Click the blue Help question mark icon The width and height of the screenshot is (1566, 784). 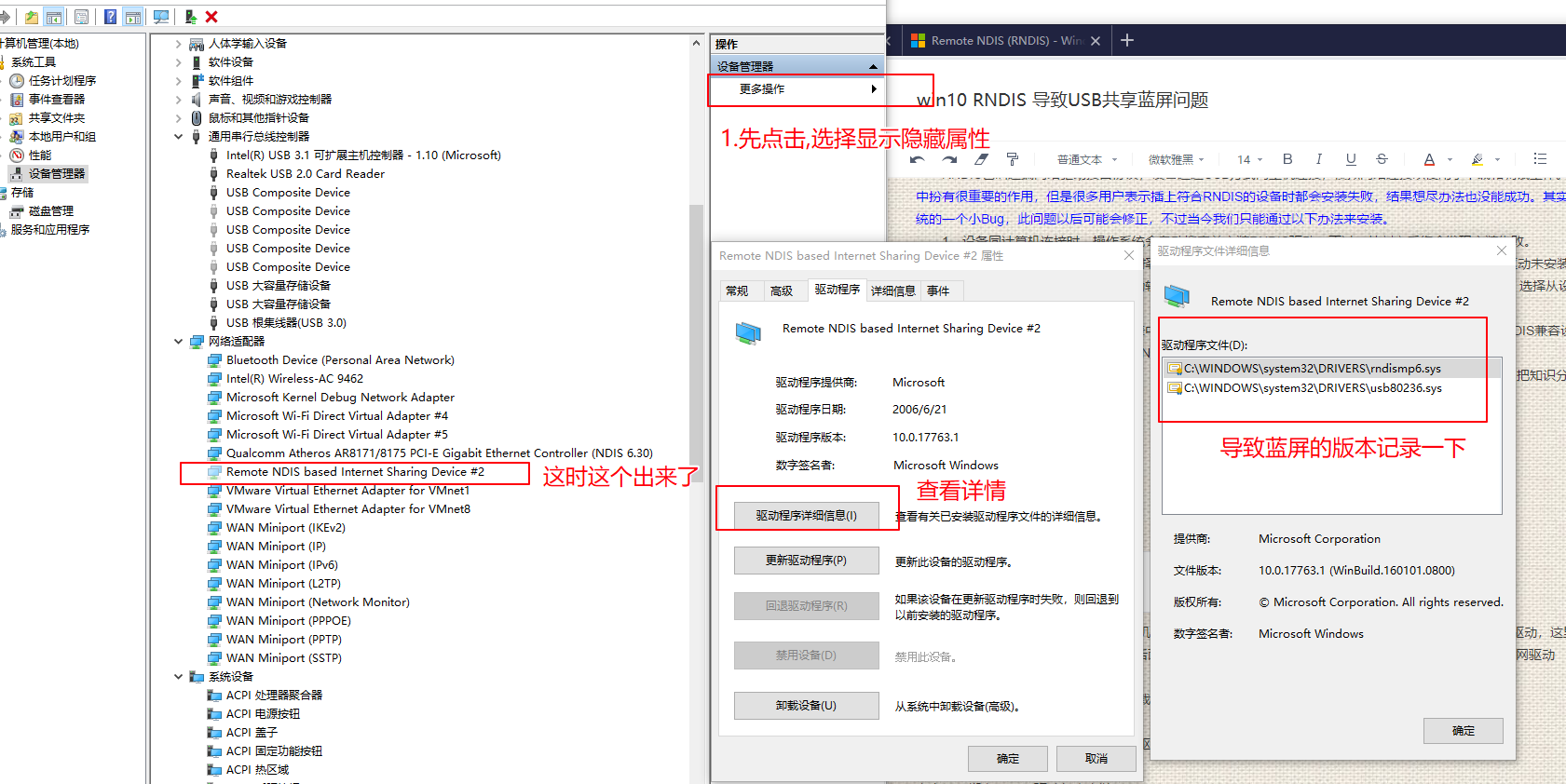pyautogui.click(x=111, y=17)
